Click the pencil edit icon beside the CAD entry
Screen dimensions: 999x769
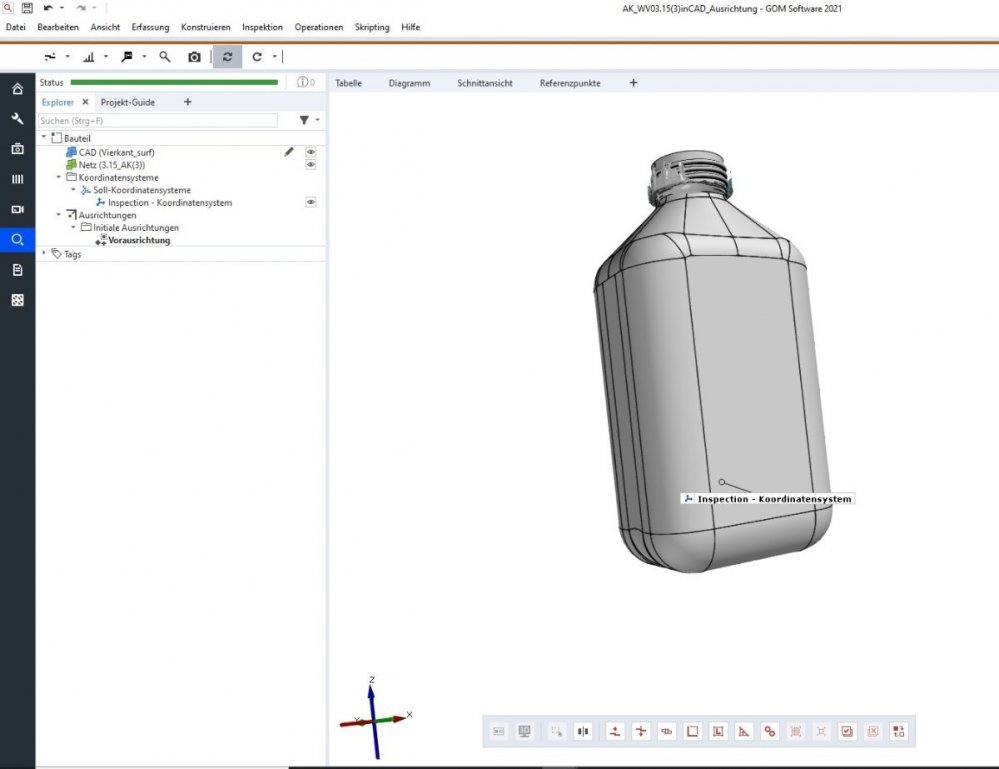tap(289, 152)
